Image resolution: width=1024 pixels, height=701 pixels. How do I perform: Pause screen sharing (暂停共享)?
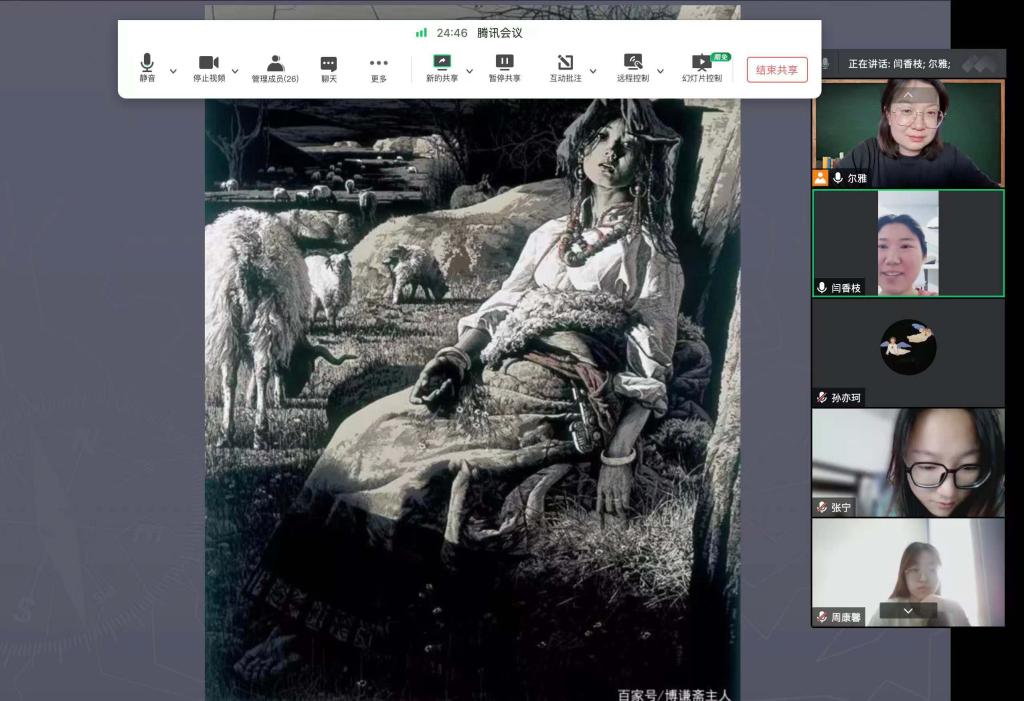coord(504,68)
